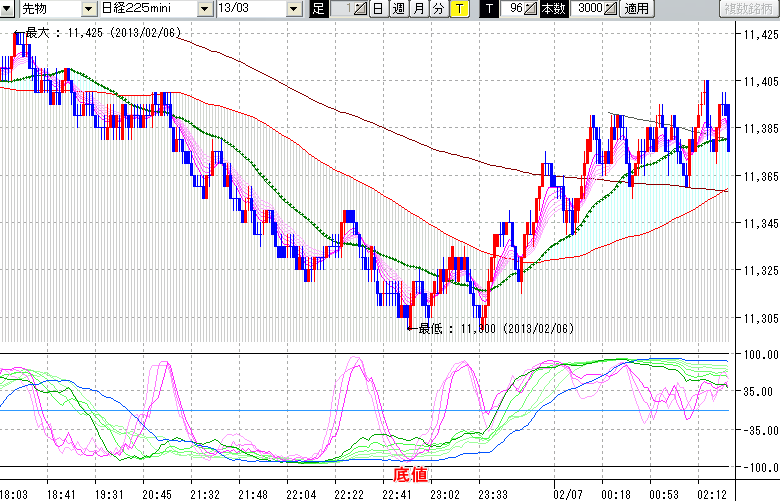Open the 先物 product type dropdown
The image size is (780, 501).
47,9
